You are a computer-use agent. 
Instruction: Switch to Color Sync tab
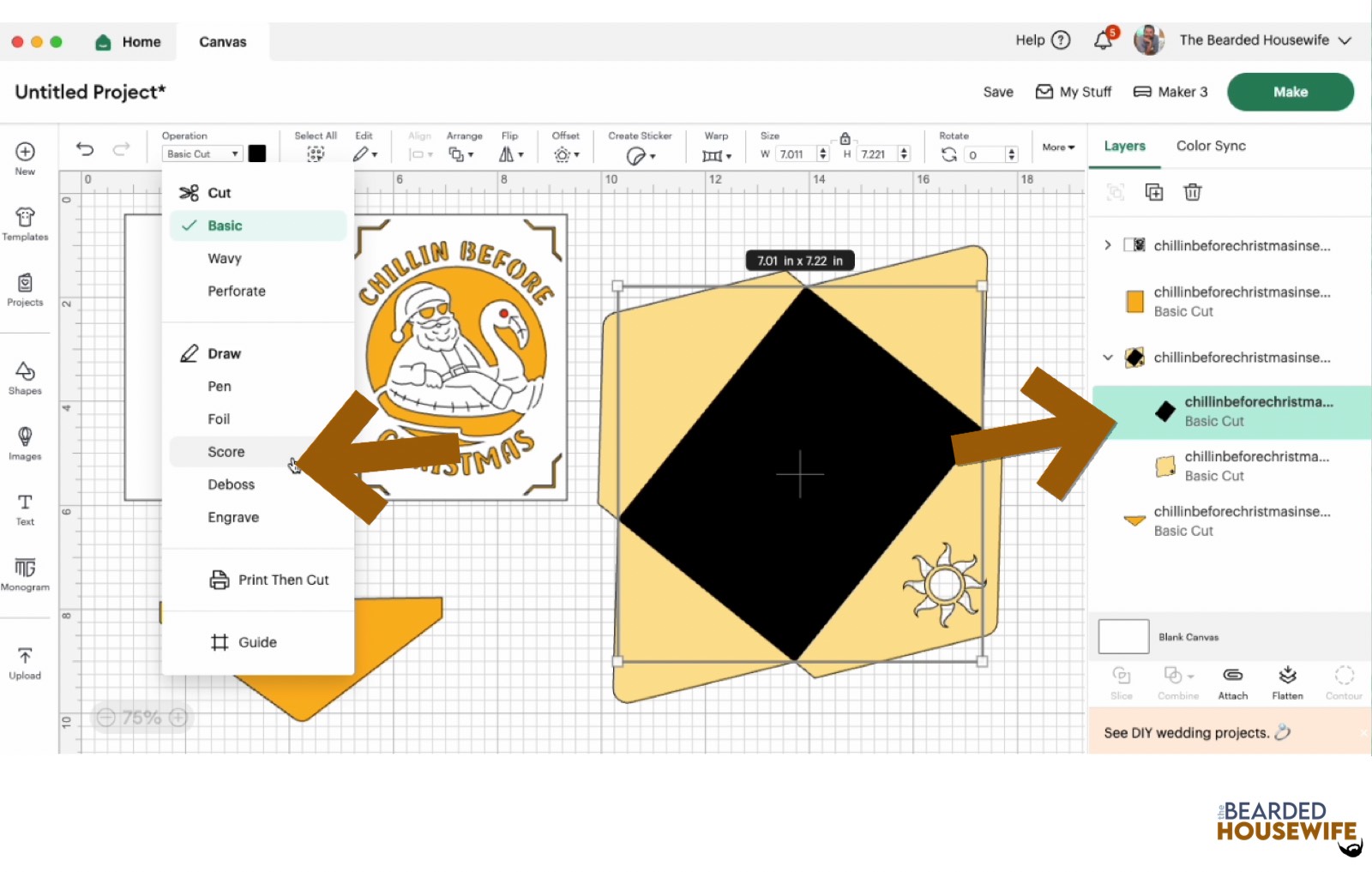coord(1211,146)
